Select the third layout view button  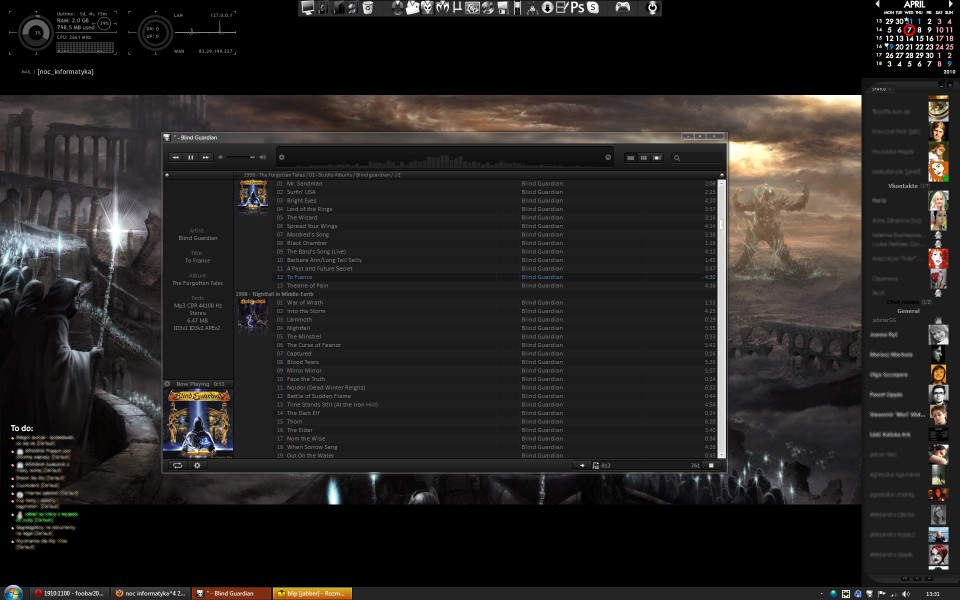(x=656, y=157)
